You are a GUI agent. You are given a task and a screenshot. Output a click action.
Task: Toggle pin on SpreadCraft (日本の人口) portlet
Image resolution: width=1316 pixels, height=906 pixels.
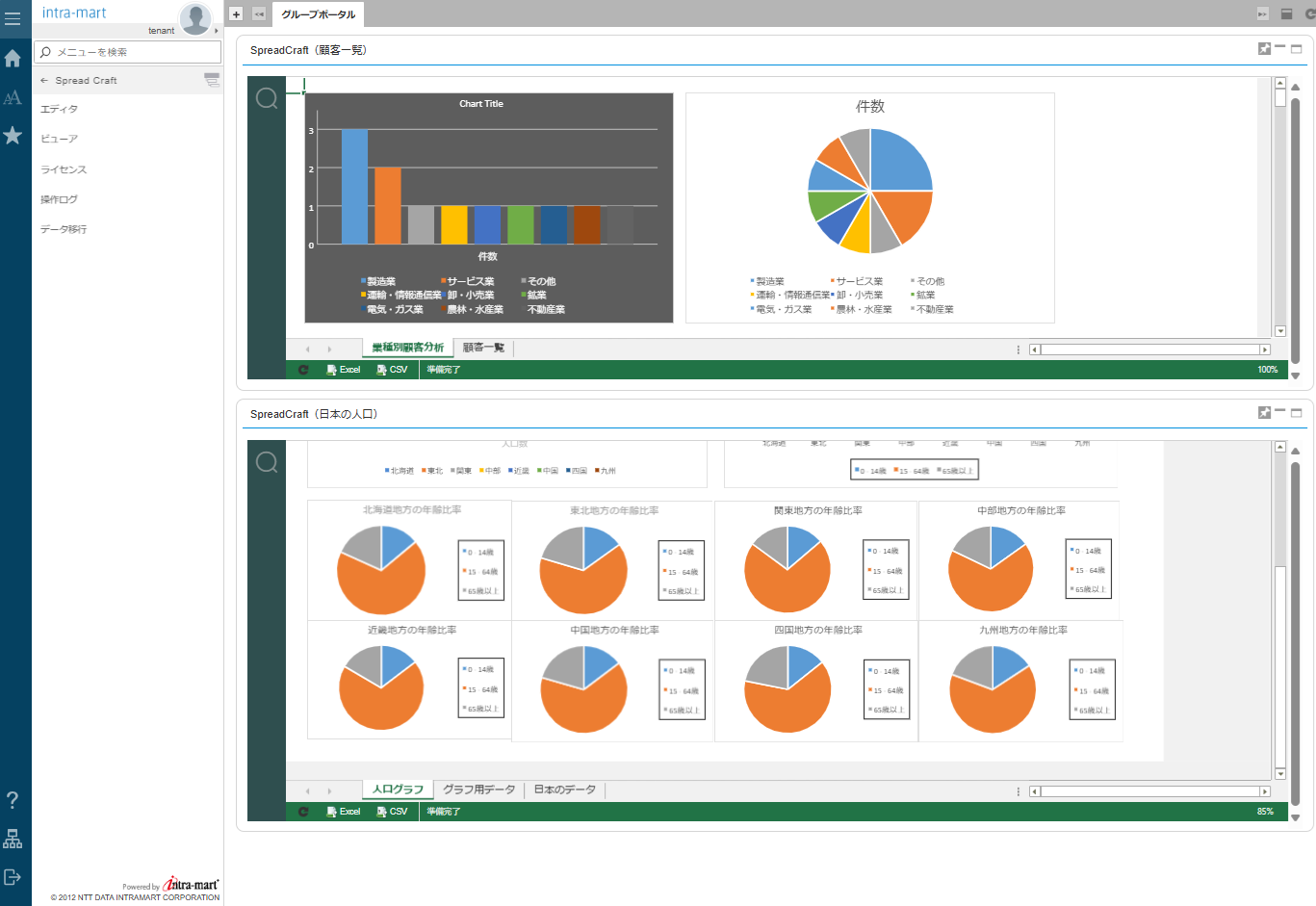(1264, 413)
